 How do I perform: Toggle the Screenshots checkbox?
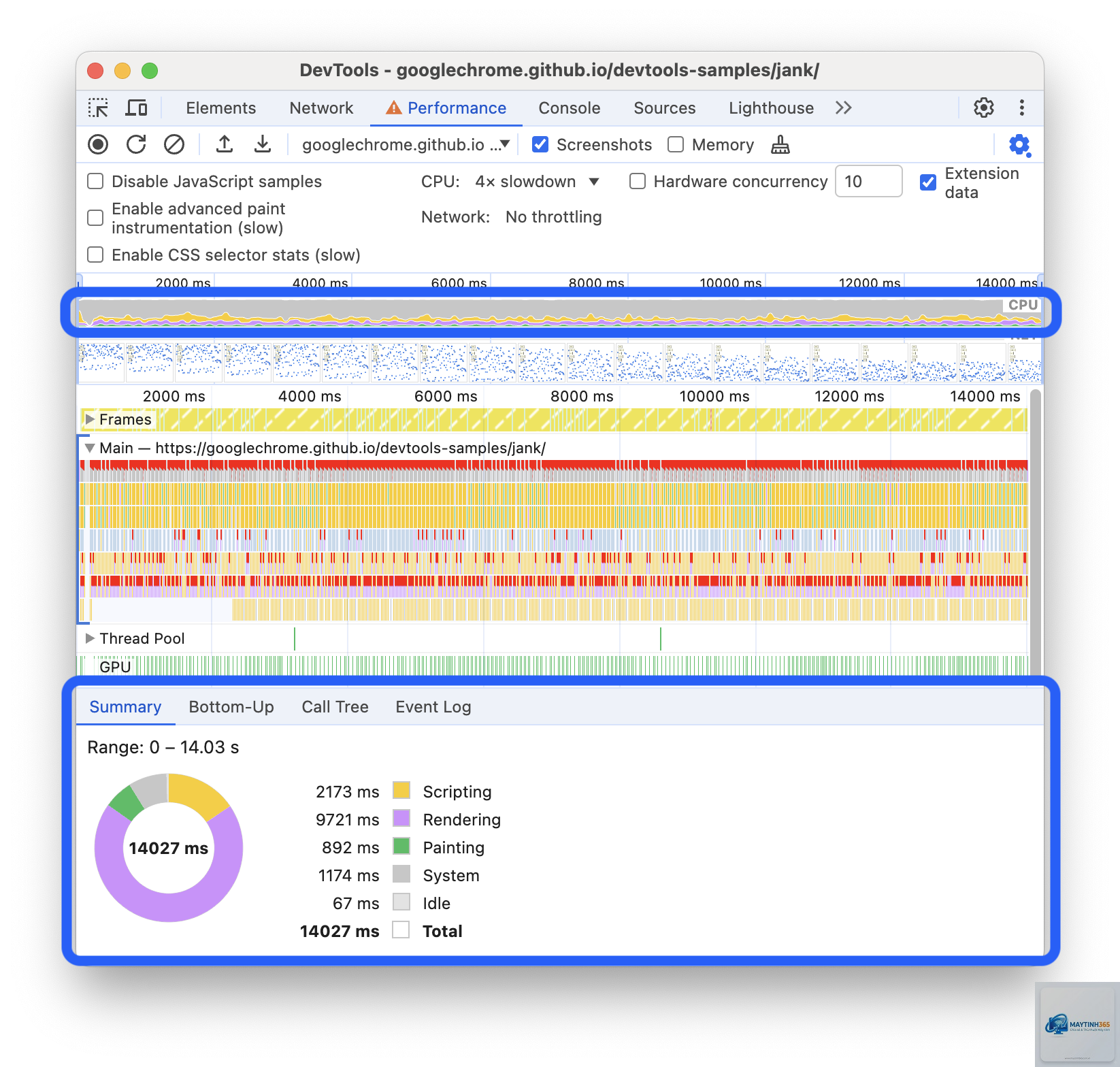point(540,144)
